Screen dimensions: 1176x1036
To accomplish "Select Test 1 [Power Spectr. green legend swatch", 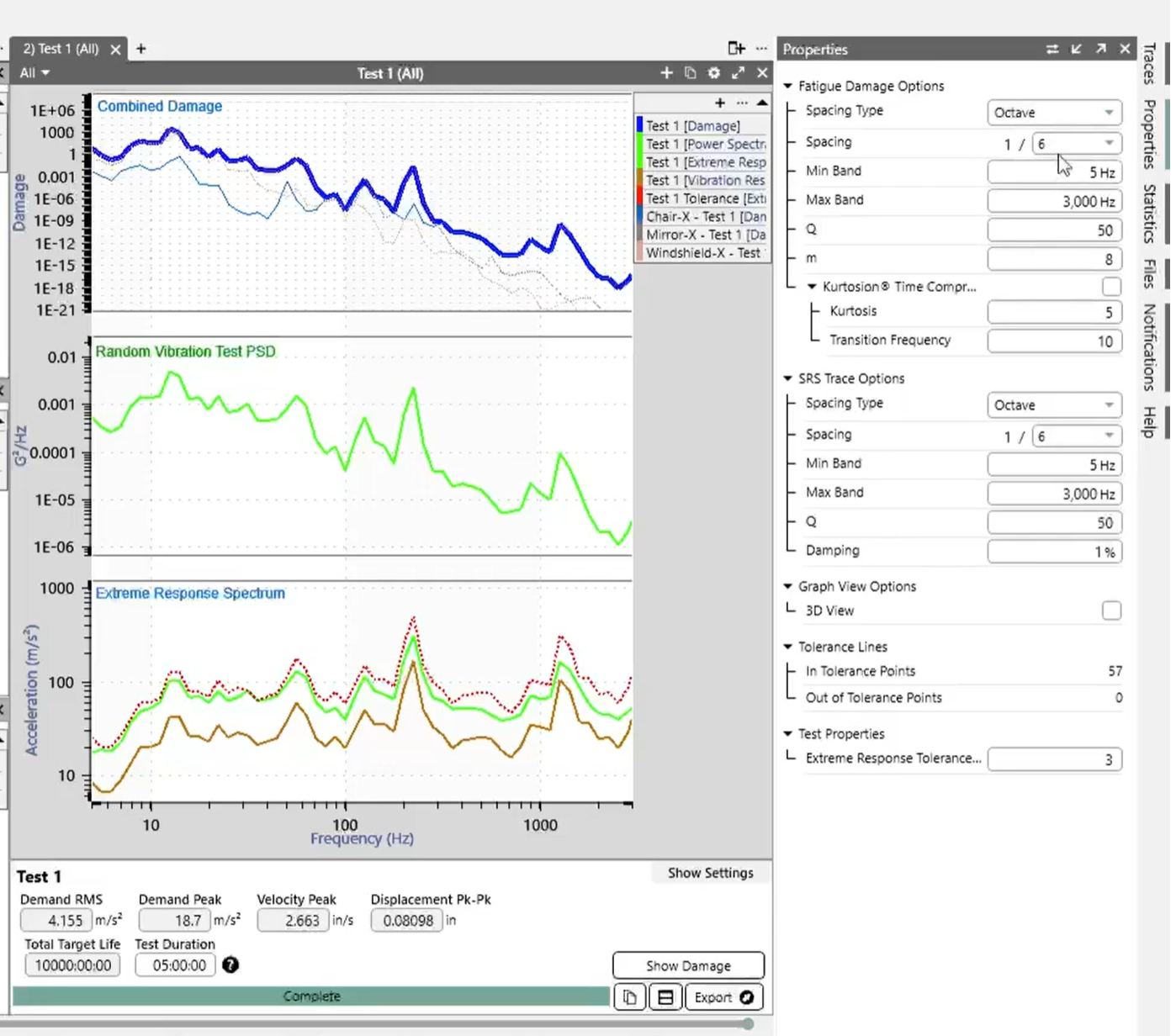I will coord(640,144).
